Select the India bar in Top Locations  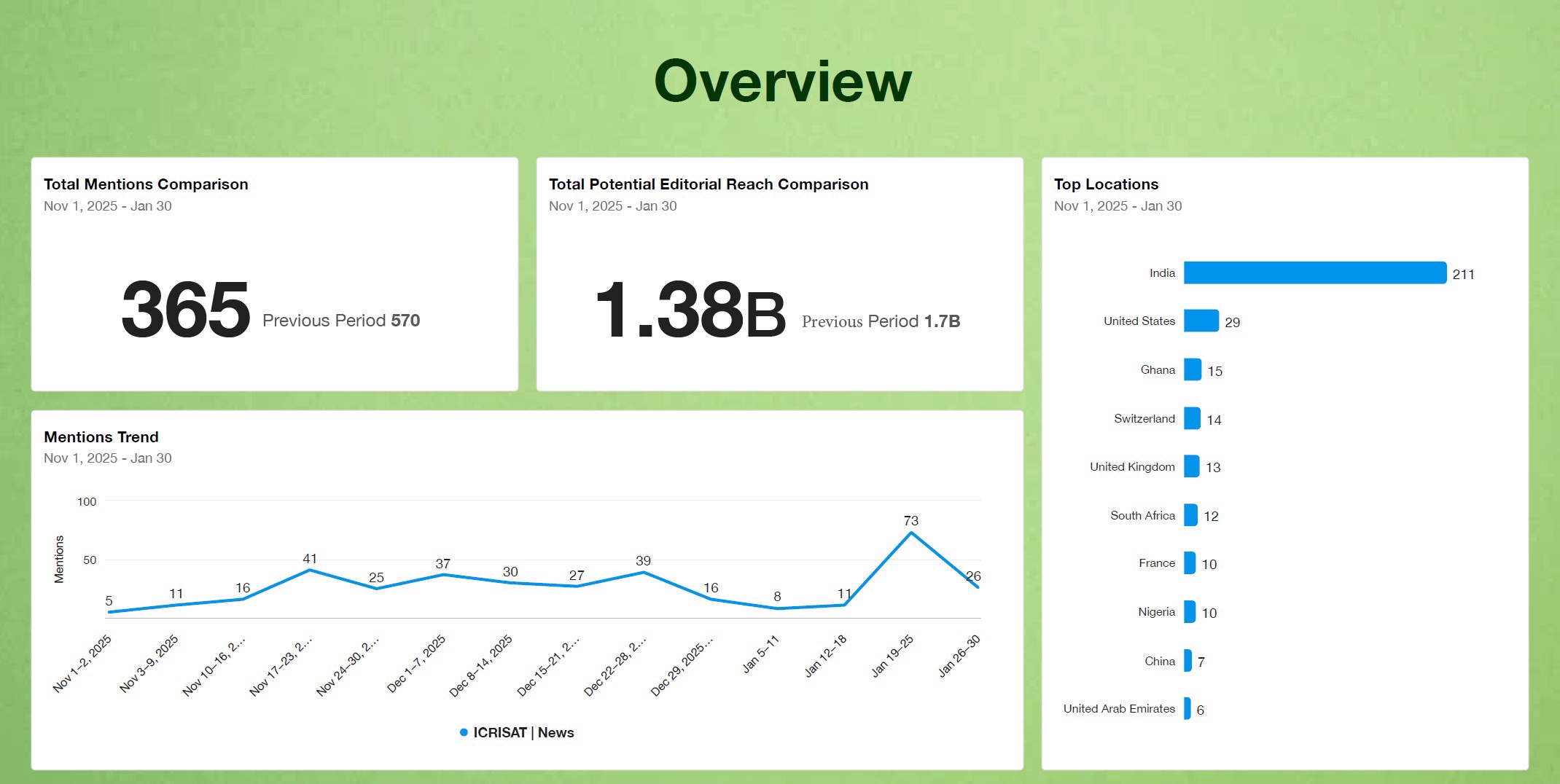pyautogui.click(x=1314, y=273)
